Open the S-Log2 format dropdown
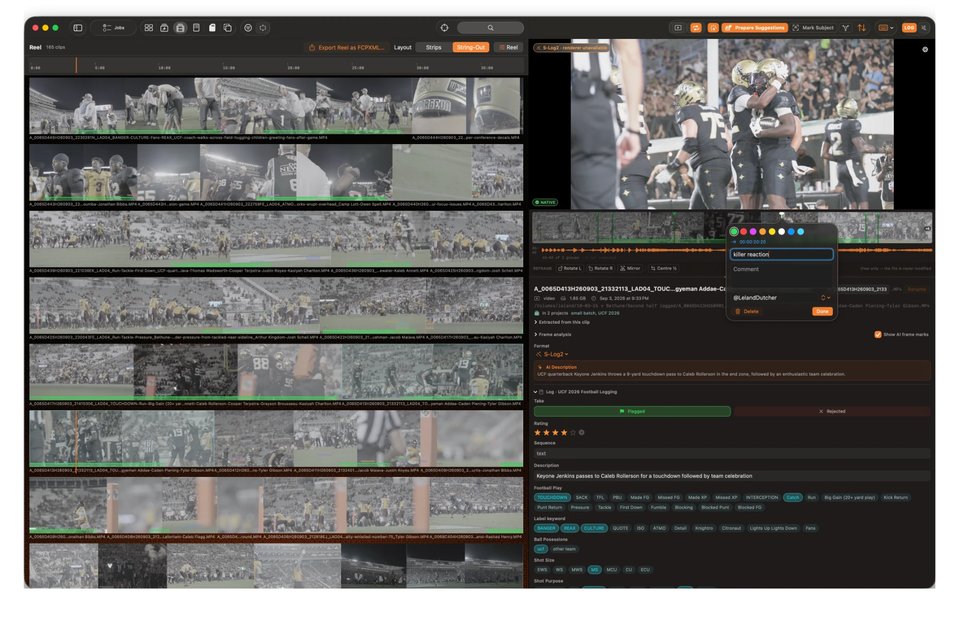 (x=553, y=354)
